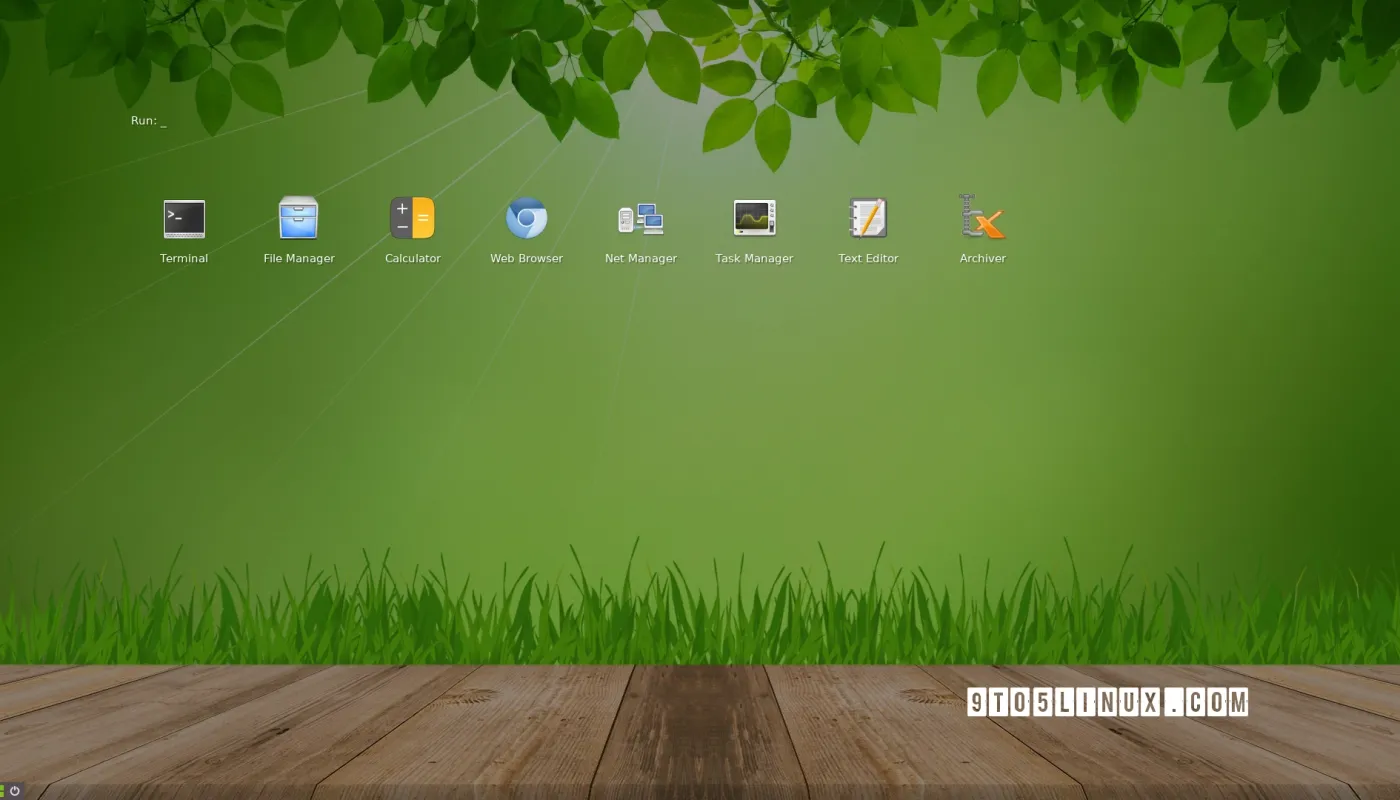
Task: Click the Web Browser label text
Action: (x=526, y=258)
